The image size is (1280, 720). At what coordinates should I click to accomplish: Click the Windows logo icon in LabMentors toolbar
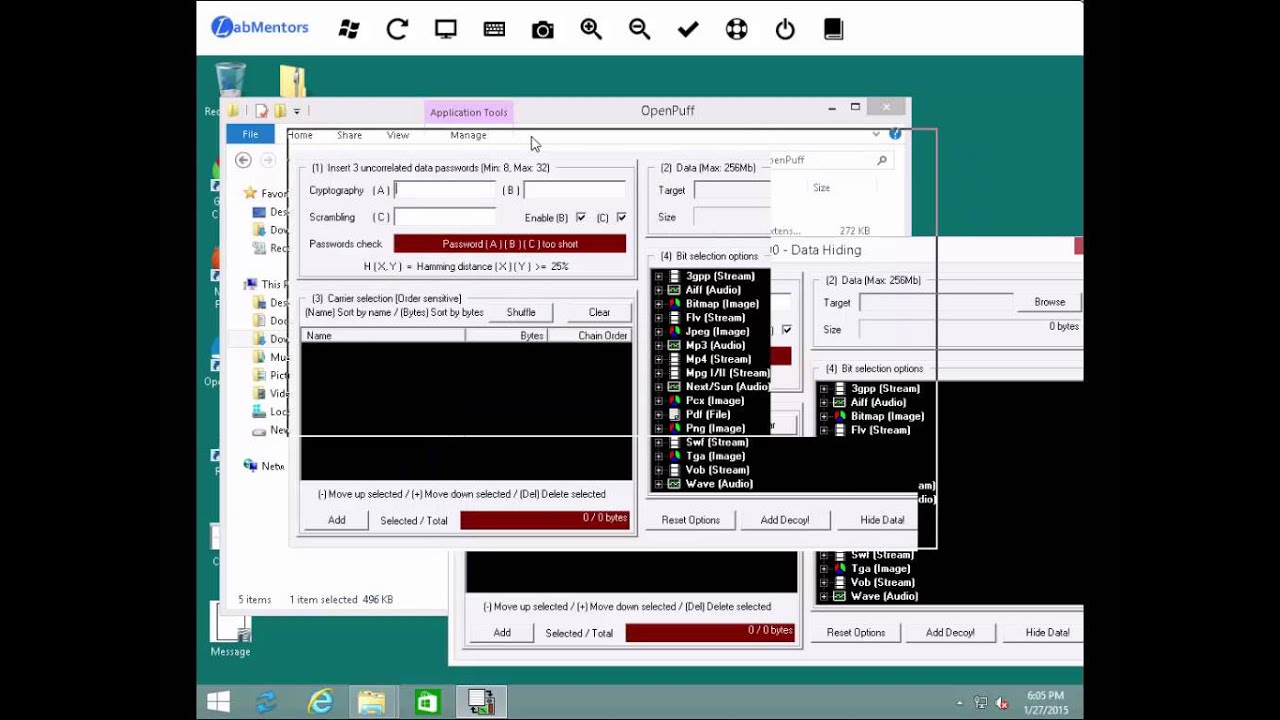click(x=349, y=29)
